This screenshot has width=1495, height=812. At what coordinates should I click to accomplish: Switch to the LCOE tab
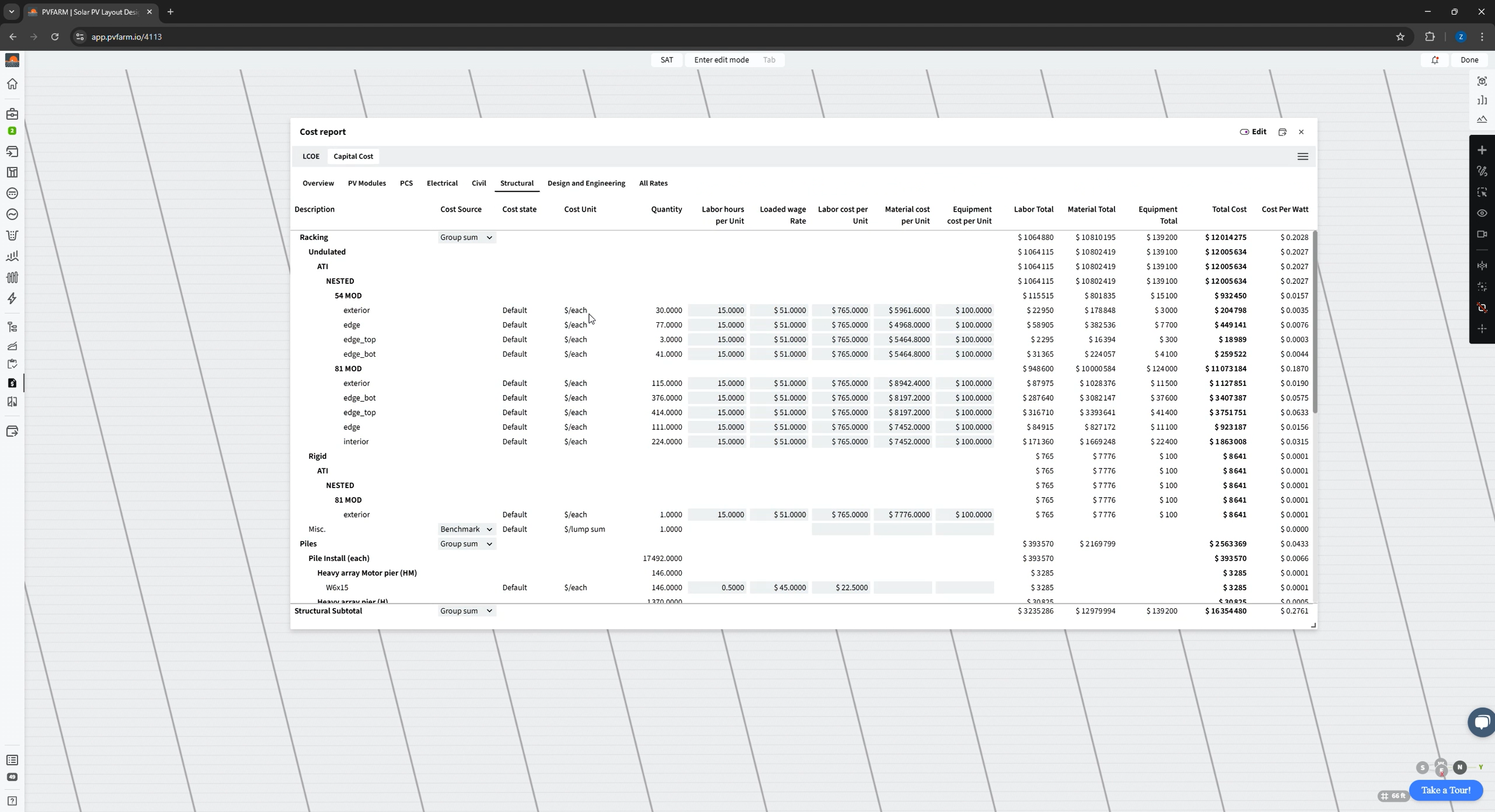click(x=311, y=157)
